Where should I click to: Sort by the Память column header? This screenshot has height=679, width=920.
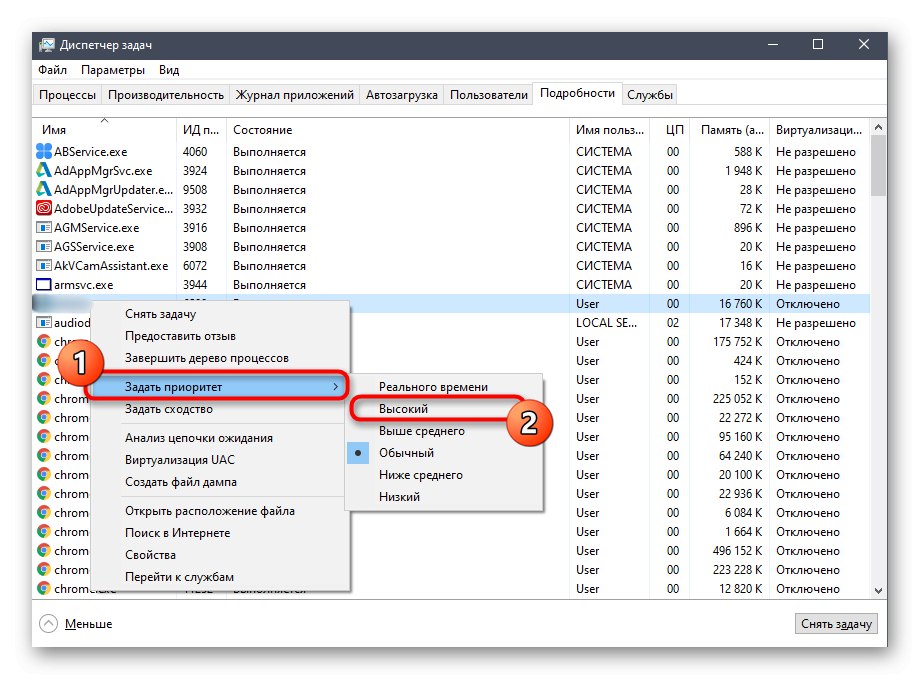pyautogui.click(x=733, y=130)
